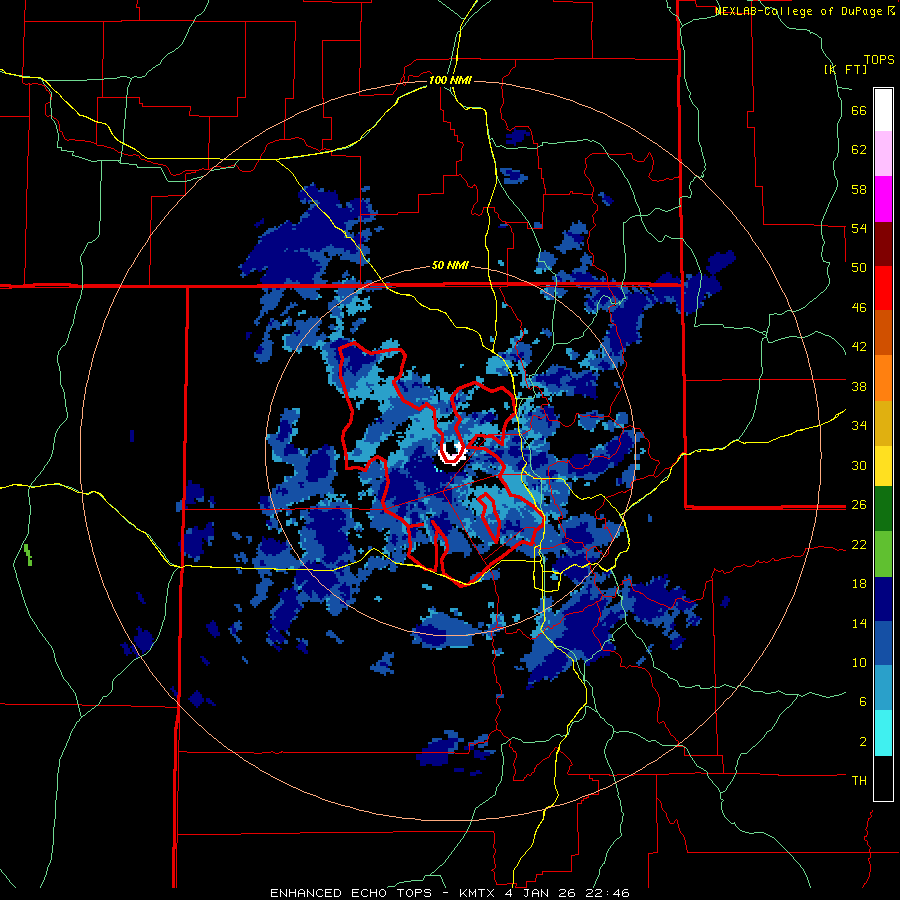The width and height of the screenshot is (900, 900).
Task: Click the "TH" legend label
Action: (859, 781)
